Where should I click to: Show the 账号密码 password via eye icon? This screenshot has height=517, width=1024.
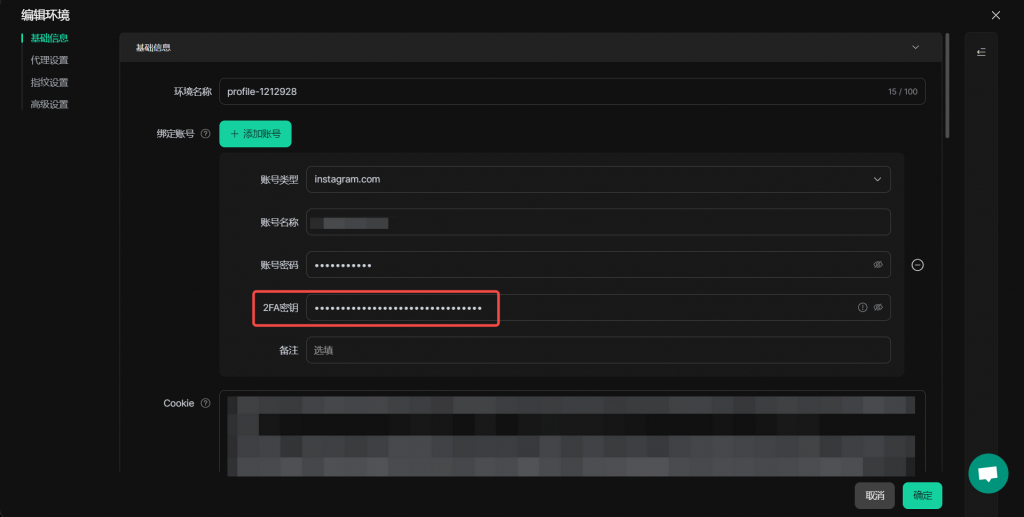pos(878,265)
